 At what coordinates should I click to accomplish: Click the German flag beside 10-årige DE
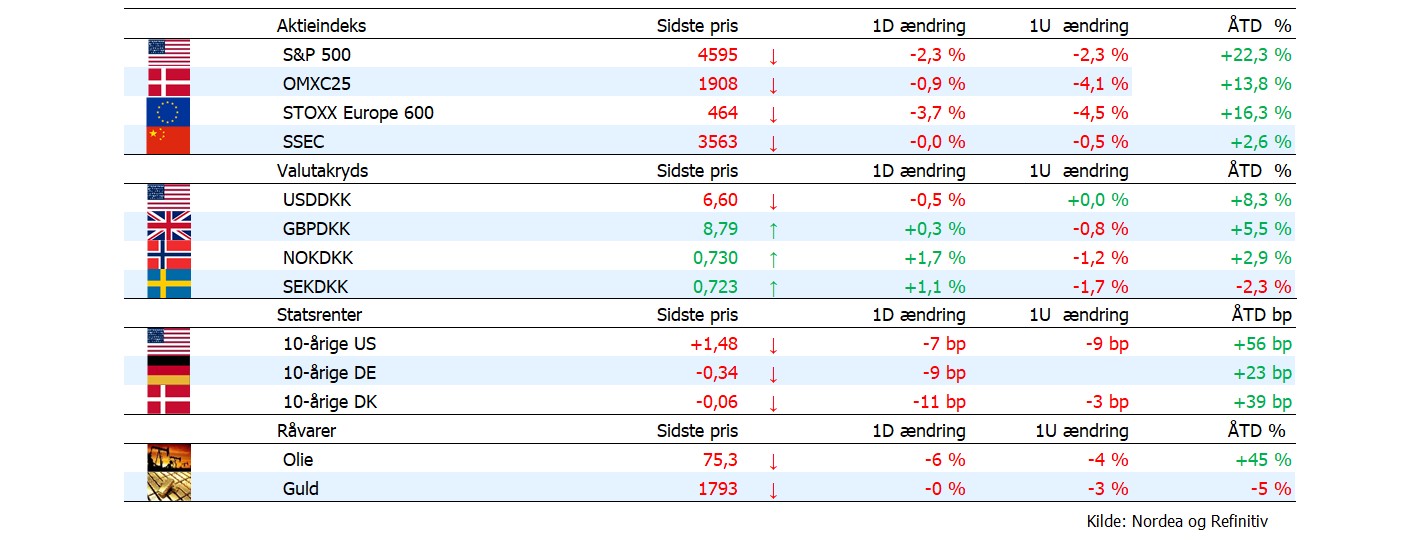coord(168,371)
